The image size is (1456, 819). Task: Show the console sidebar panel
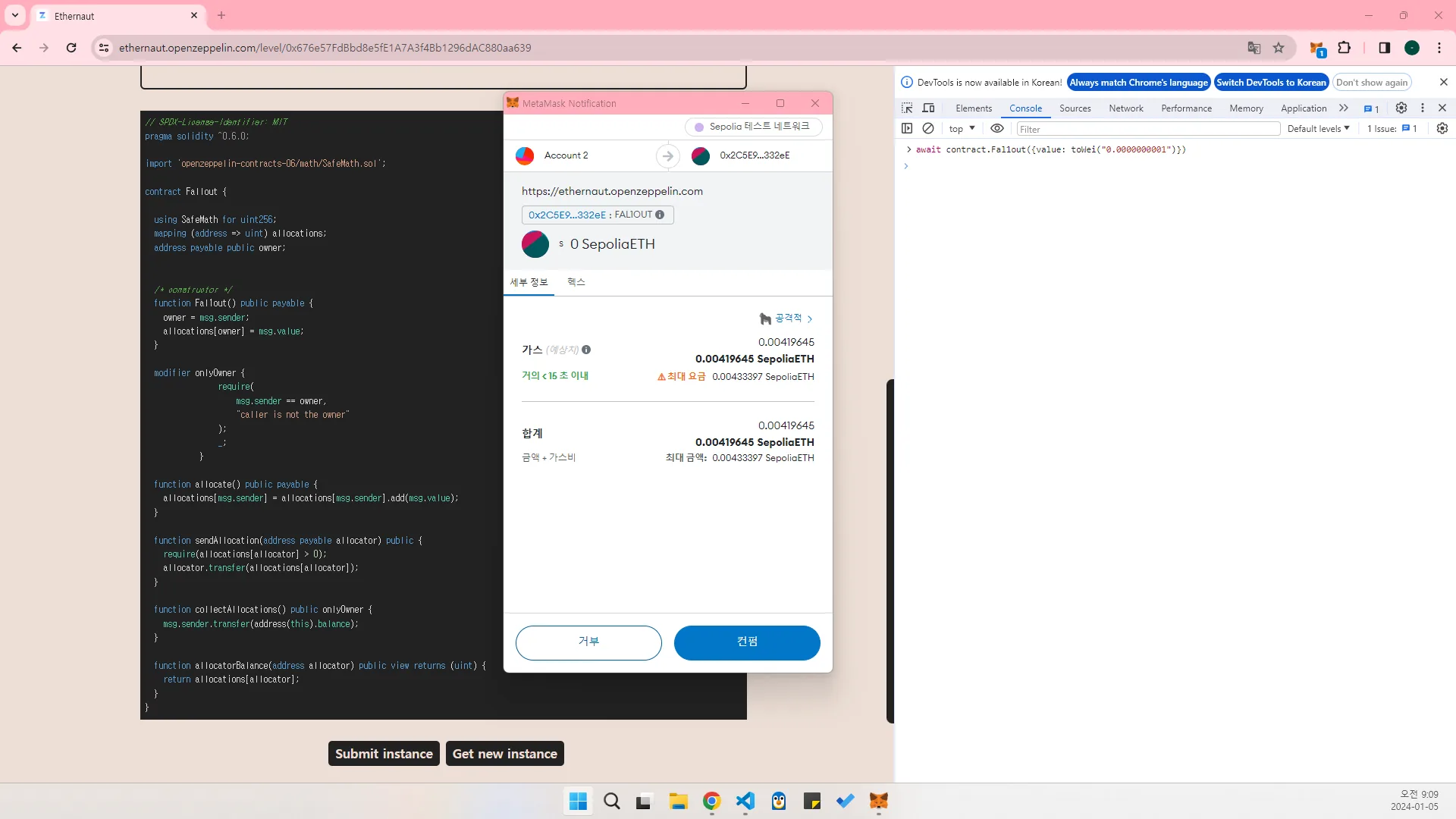pyautogui.click(x=907, y=128)
